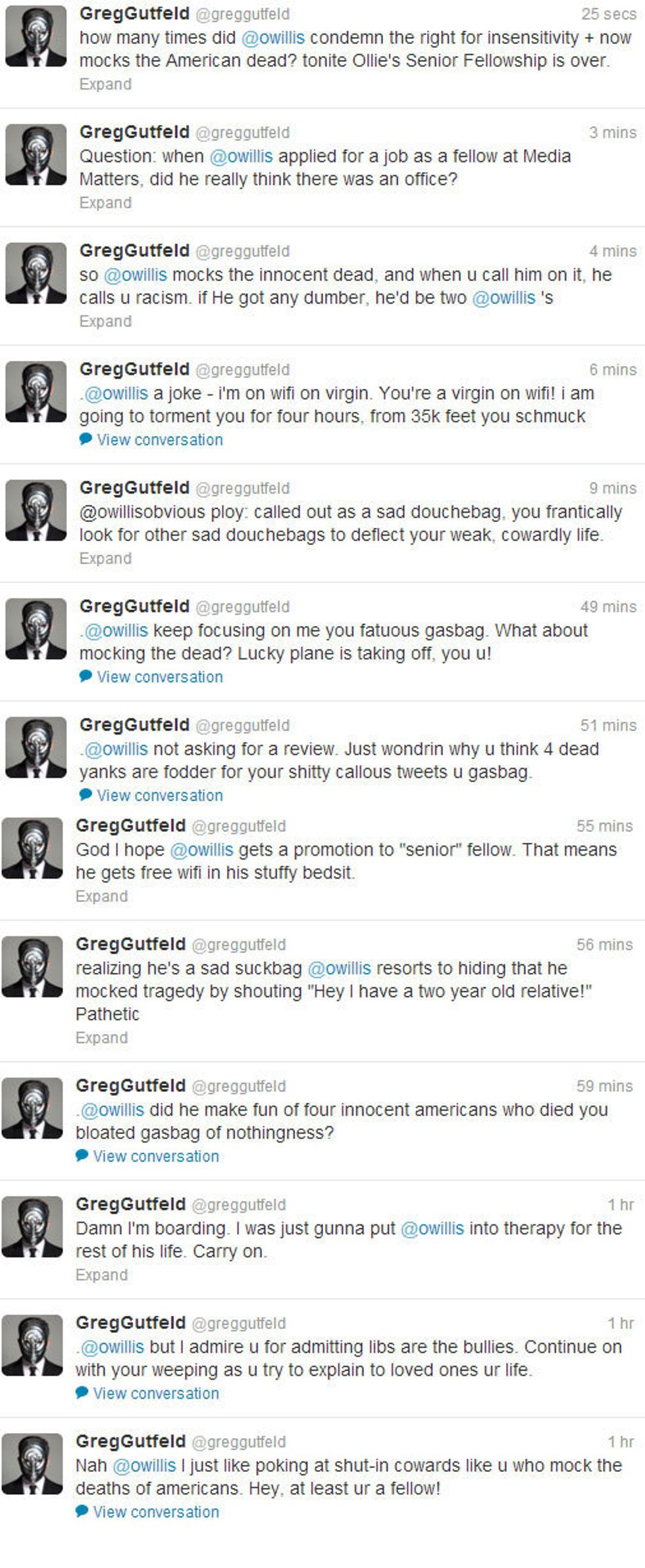
Task: Click the 9 mins timestamp
Action: coord(613,488)
